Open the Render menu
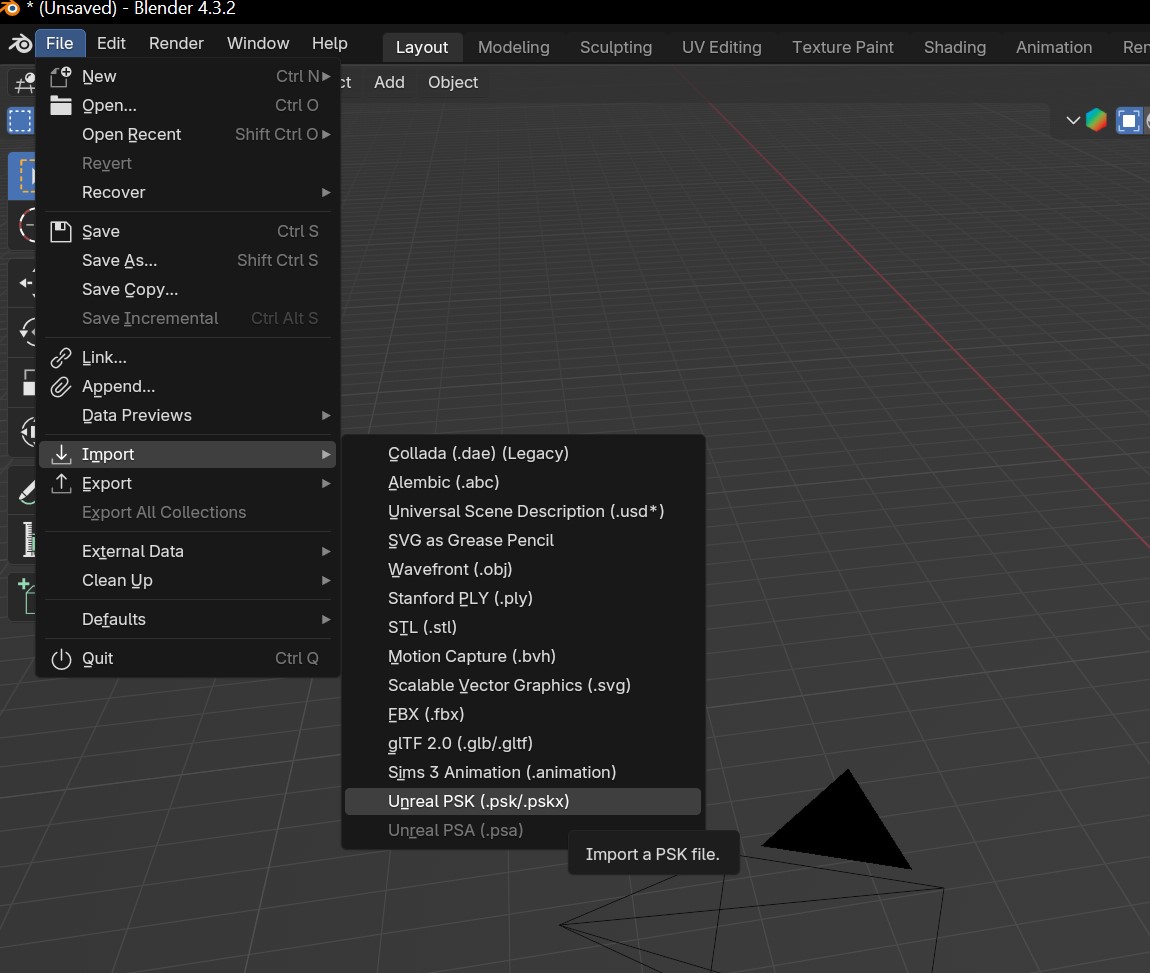 [x=176, y=43]
